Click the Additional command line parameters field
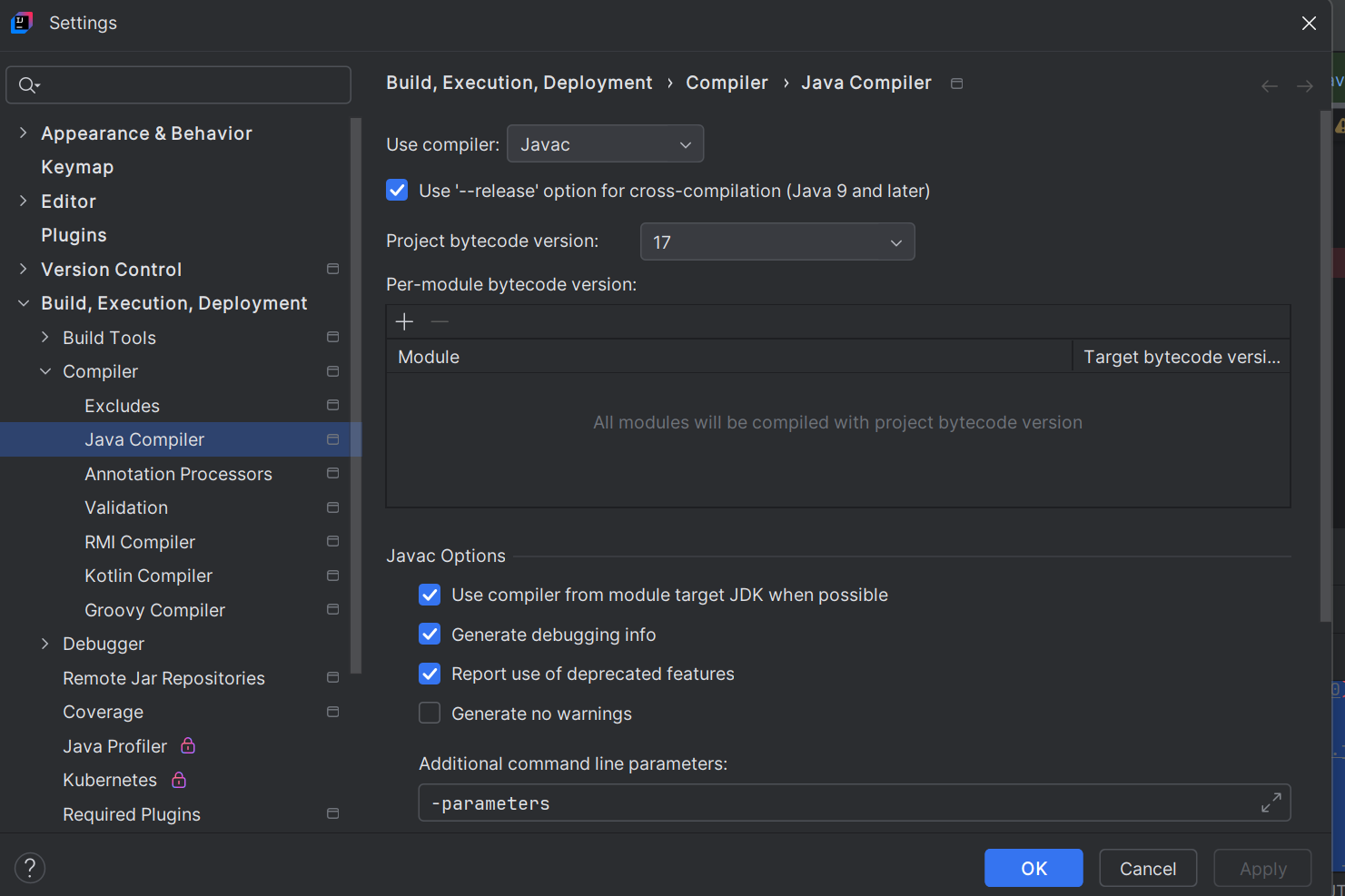 point(836,803)
